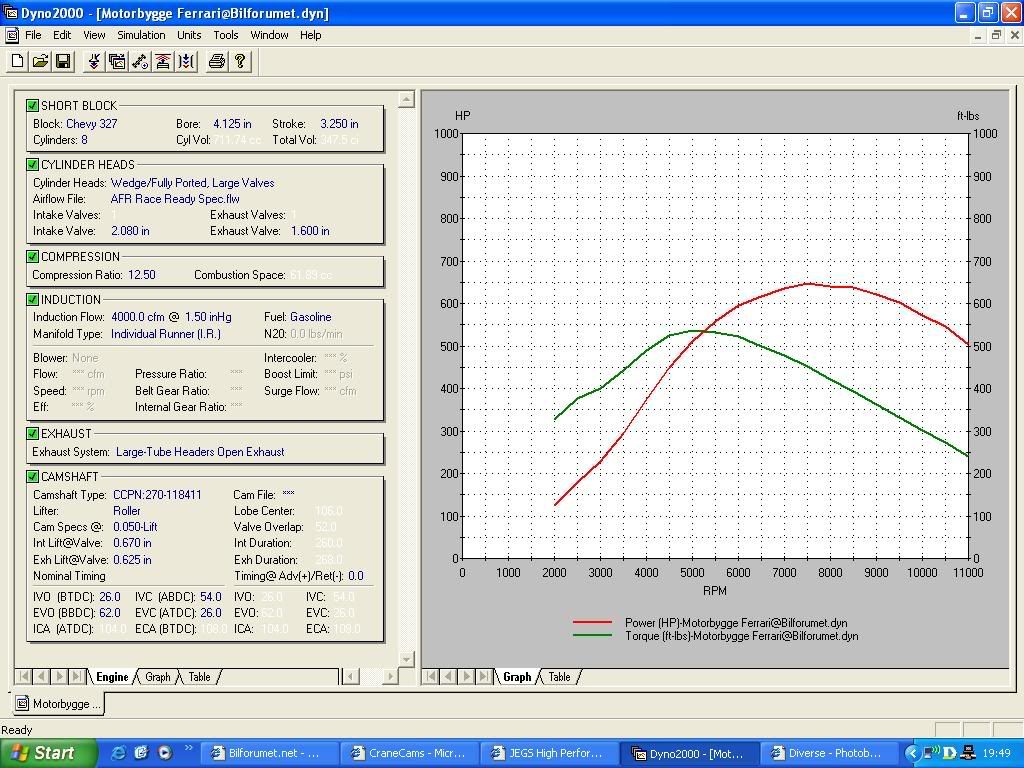This screenshot has height=768, width=1024.
Task: Click the Engine pane vertical scrollbar up arrow
Action: coord(406,99)
